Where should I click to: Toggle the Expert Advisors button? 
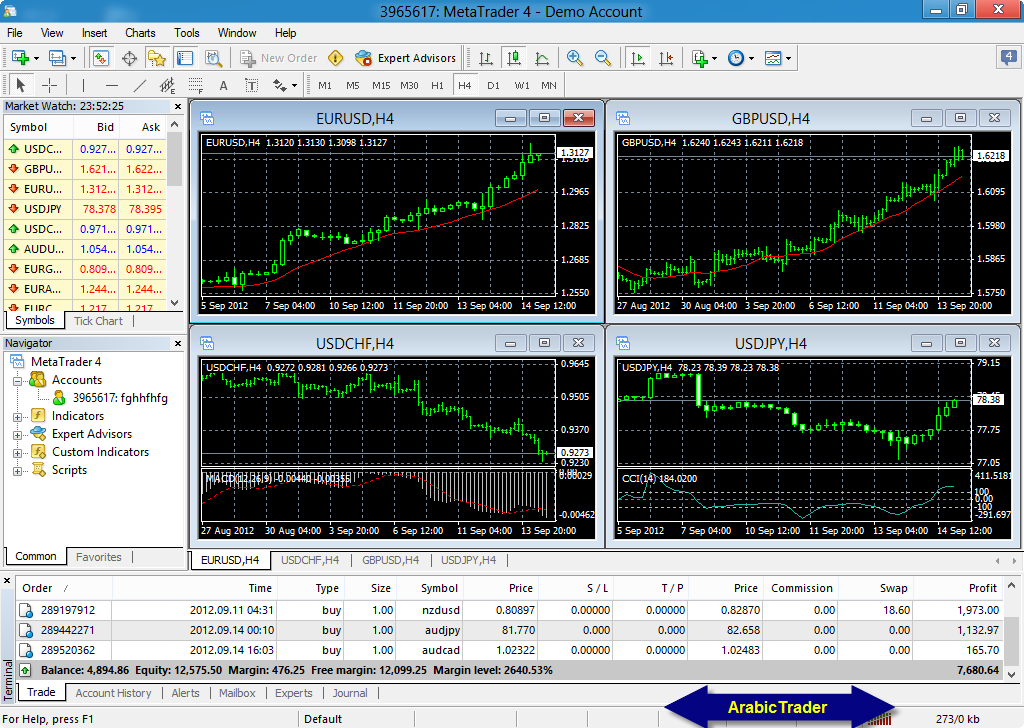406,58
